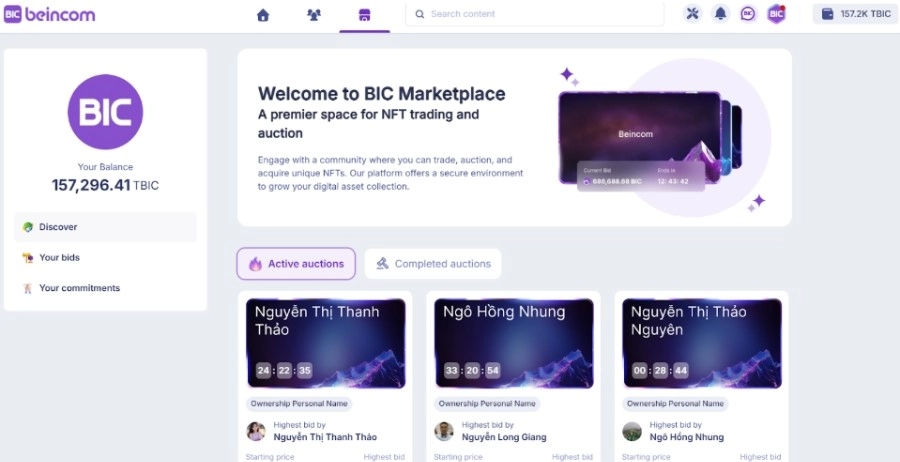Click the large BIC balance logo

point(105,111)
